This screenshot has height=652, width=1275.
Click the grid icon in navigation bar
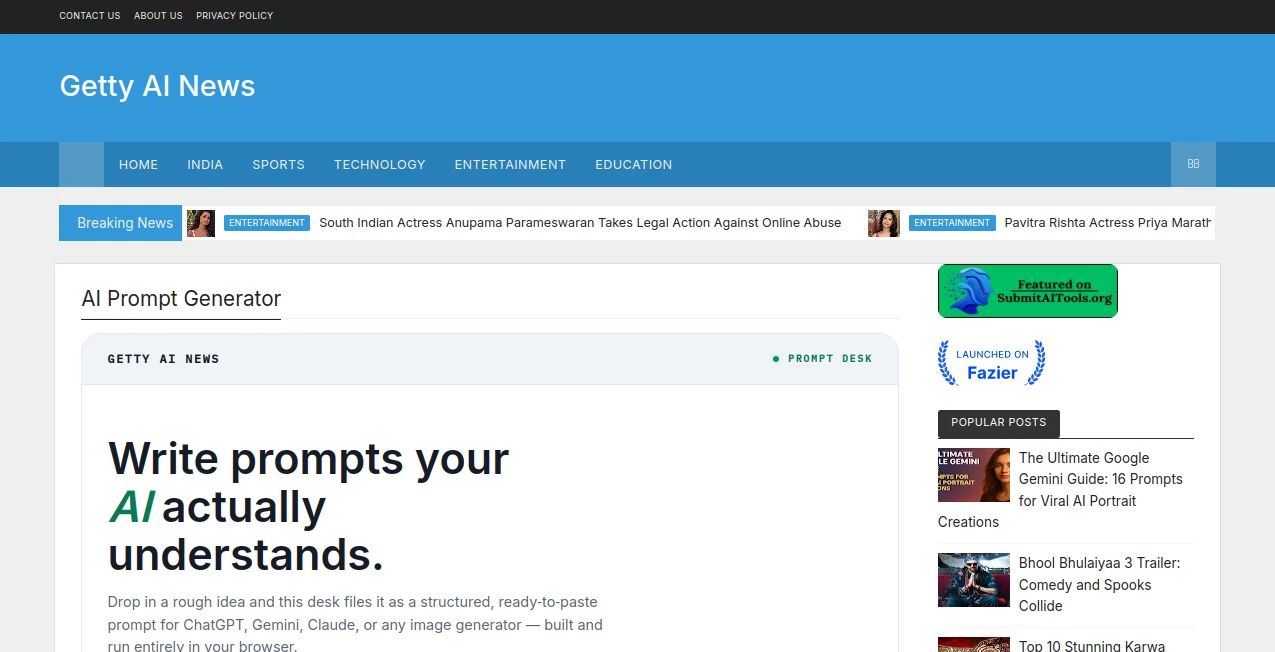[x=1193, y=164]
